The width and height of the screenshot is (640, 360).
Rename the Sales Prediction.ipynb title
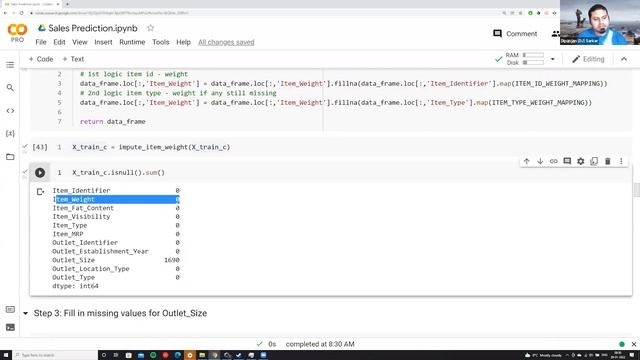point(93,28)
